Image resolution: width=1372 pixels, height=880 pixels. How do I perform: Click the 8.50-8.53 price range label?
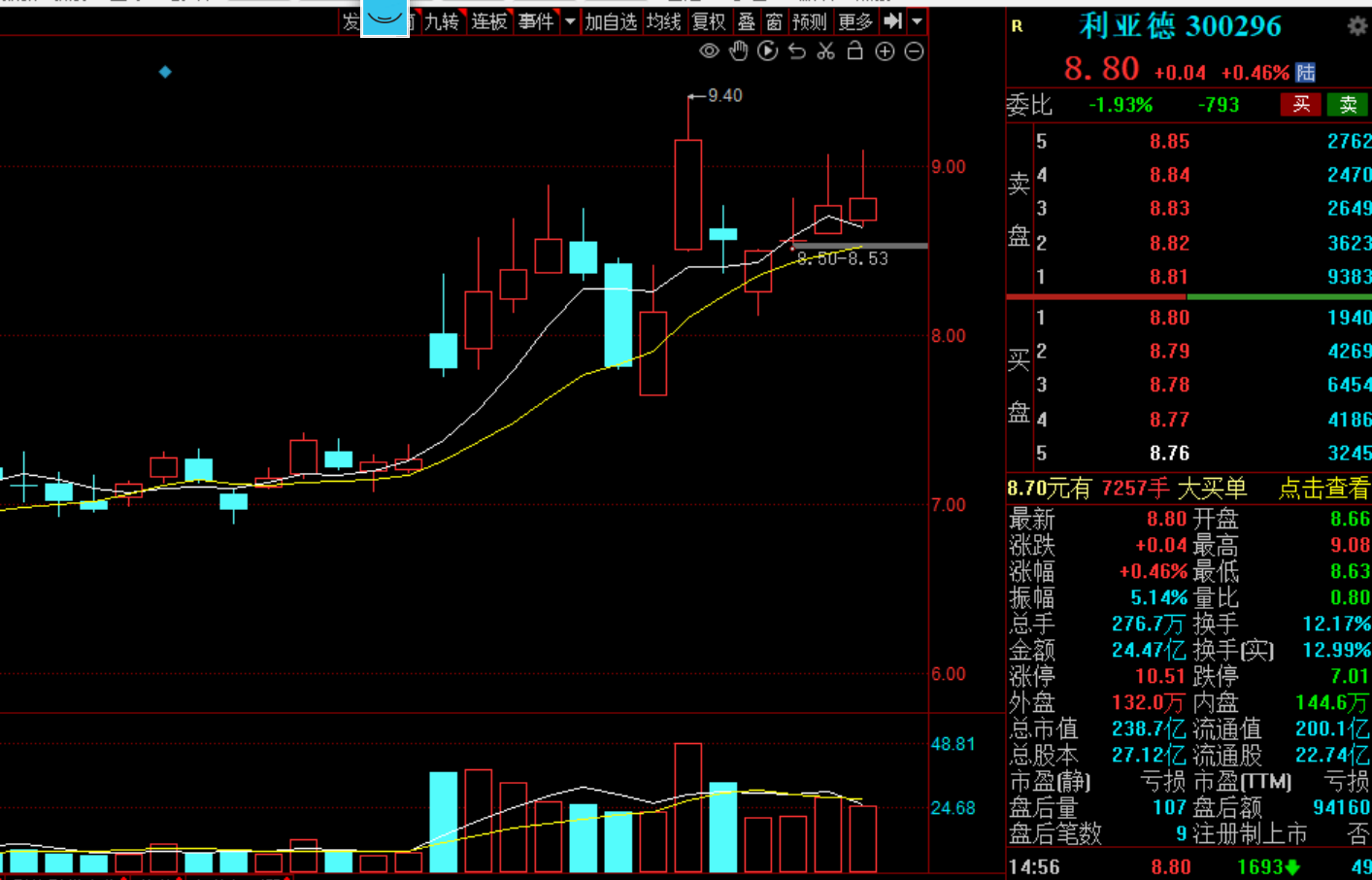(843, 258)
